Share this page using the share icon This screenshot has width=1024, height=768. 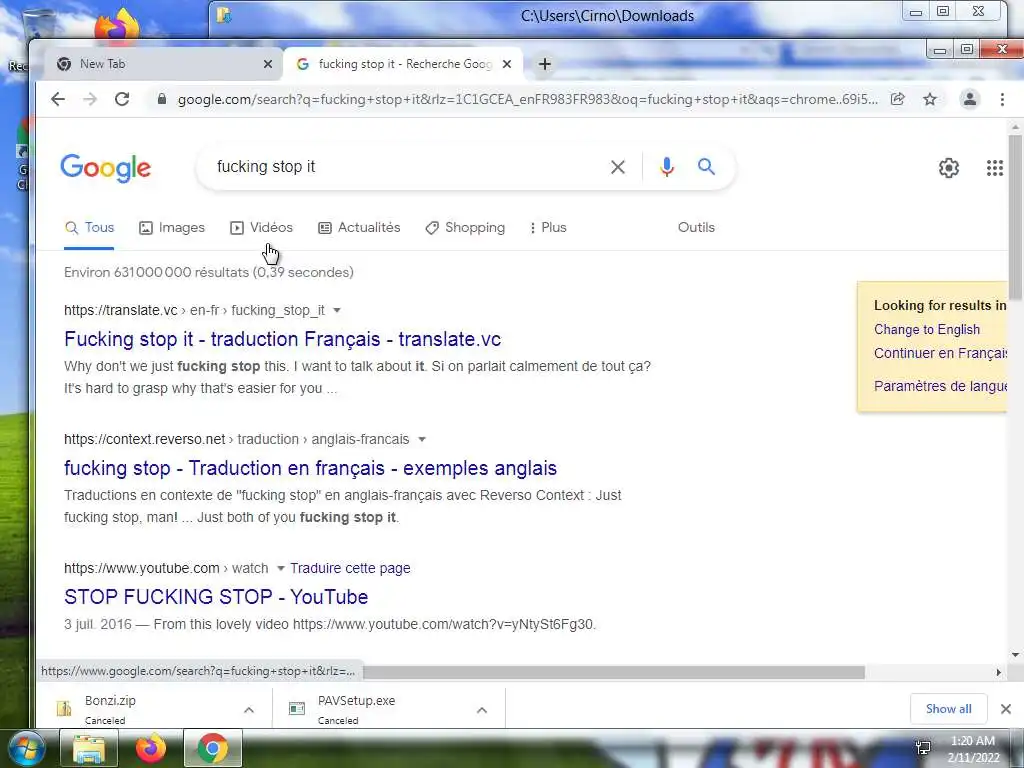tap(897, 99)
